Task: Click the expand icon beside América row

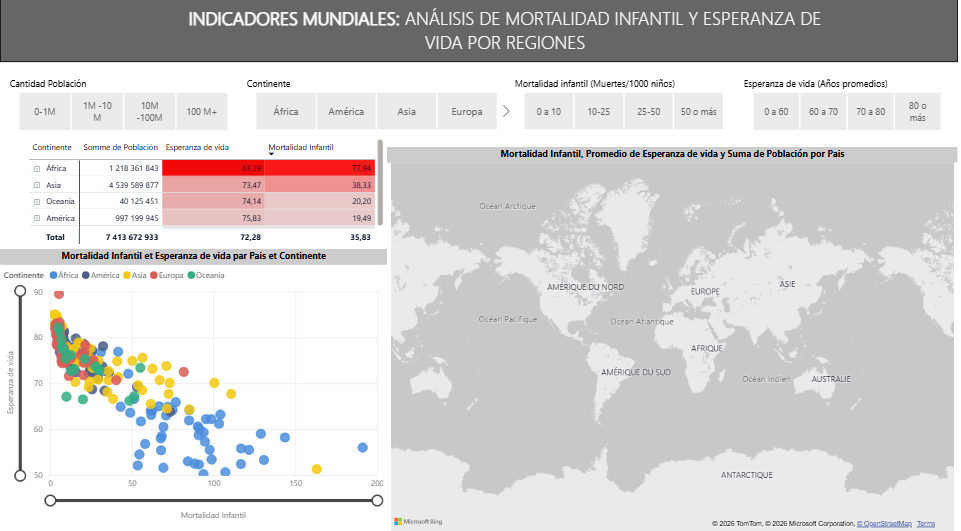Action: coord(37,217)
